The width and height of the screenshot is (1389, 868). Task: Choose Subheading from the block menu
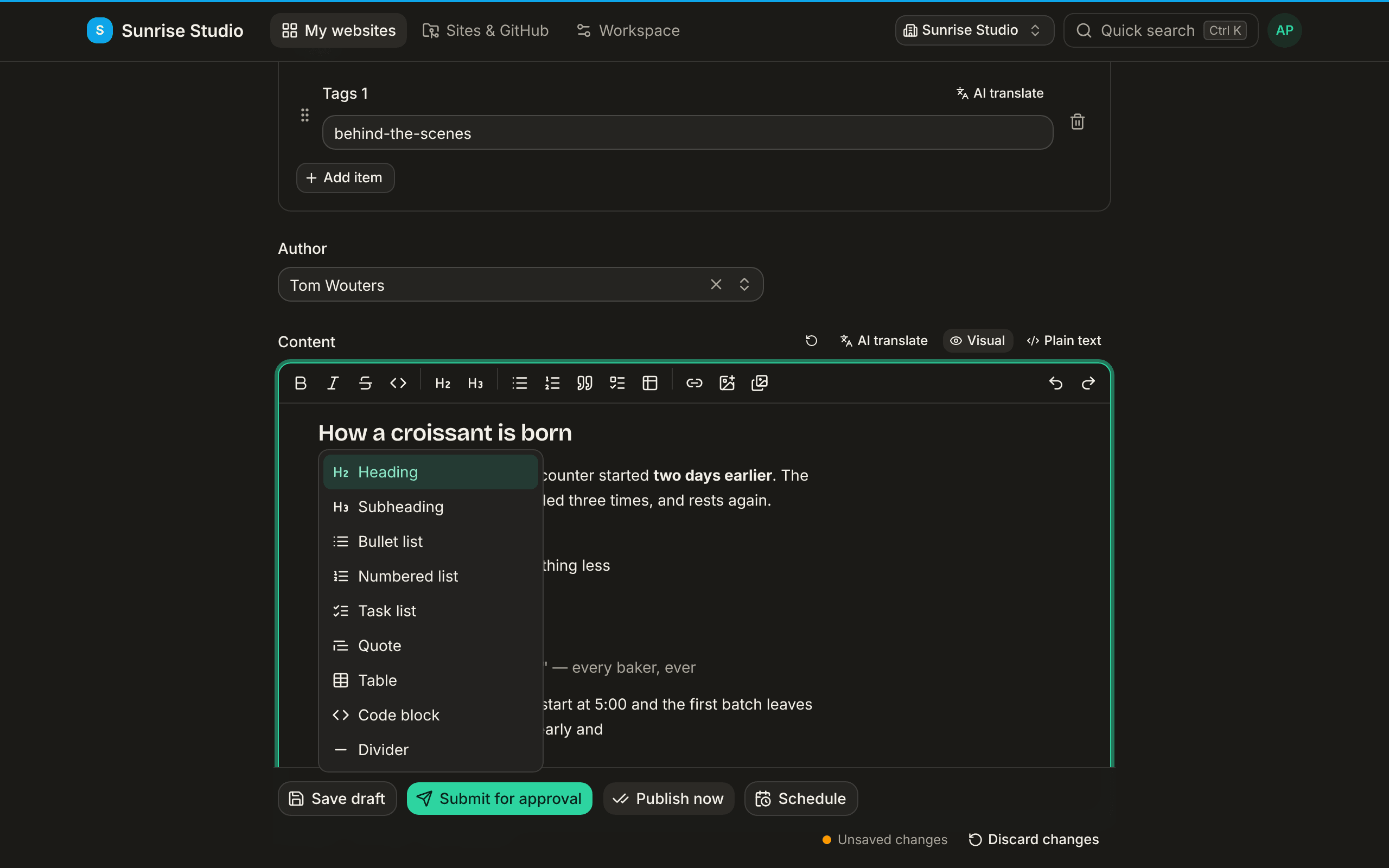pos(430,507)
